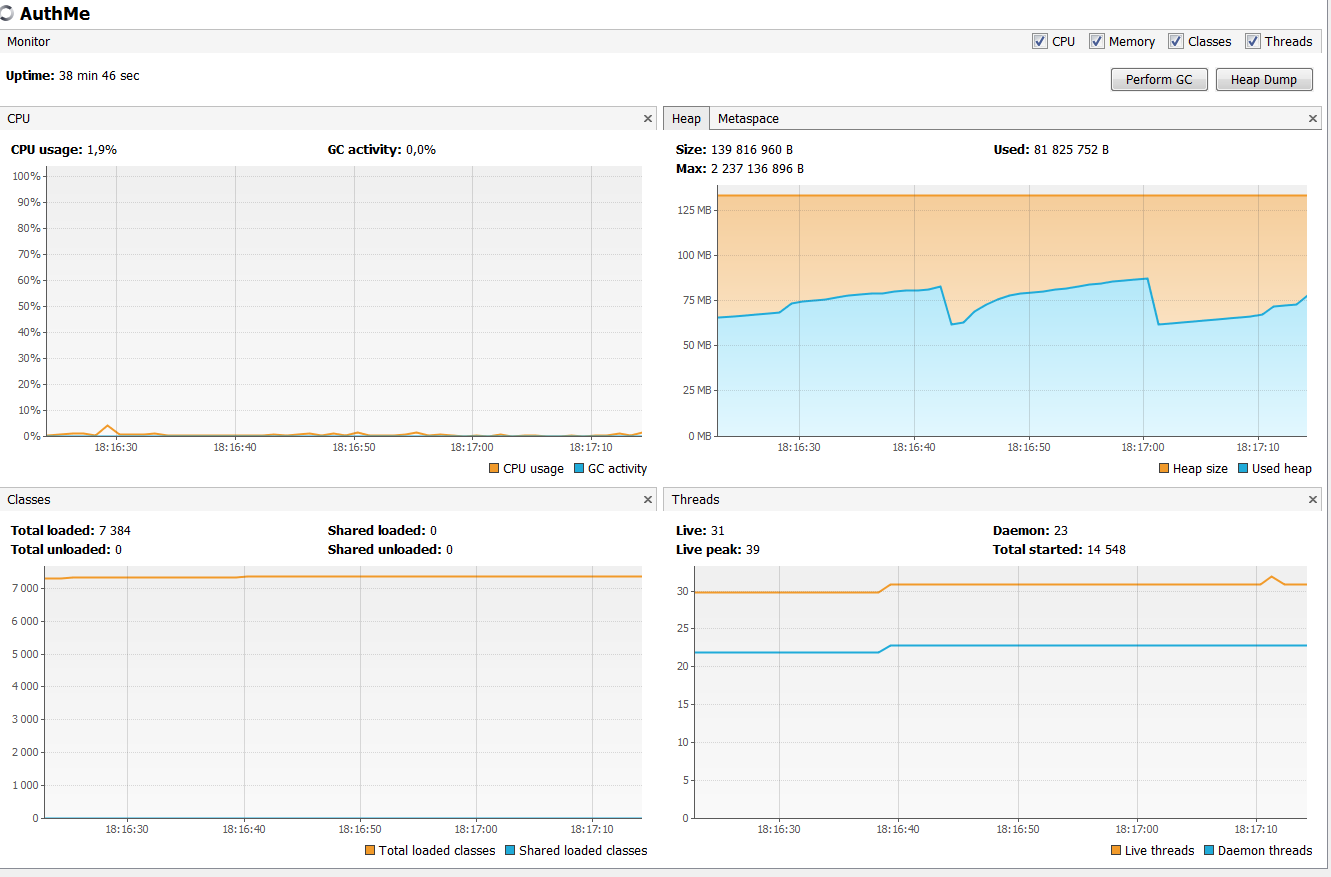
Task: Uncheck the Threads checkbox
Action: click(x=1253, y=41)
